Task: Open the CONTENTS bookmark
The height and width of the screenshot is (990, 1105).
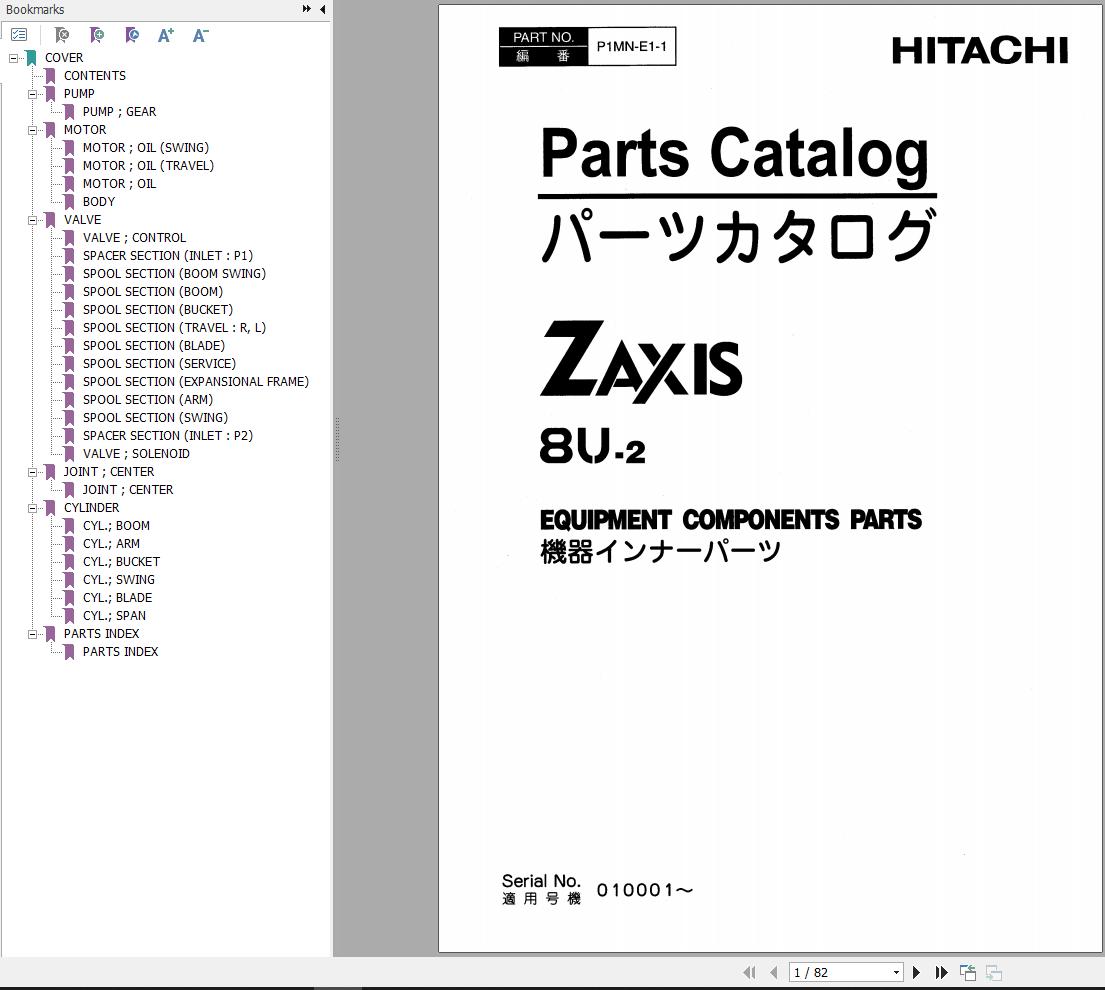Action: pyautogui.click(x=94, y=75)
